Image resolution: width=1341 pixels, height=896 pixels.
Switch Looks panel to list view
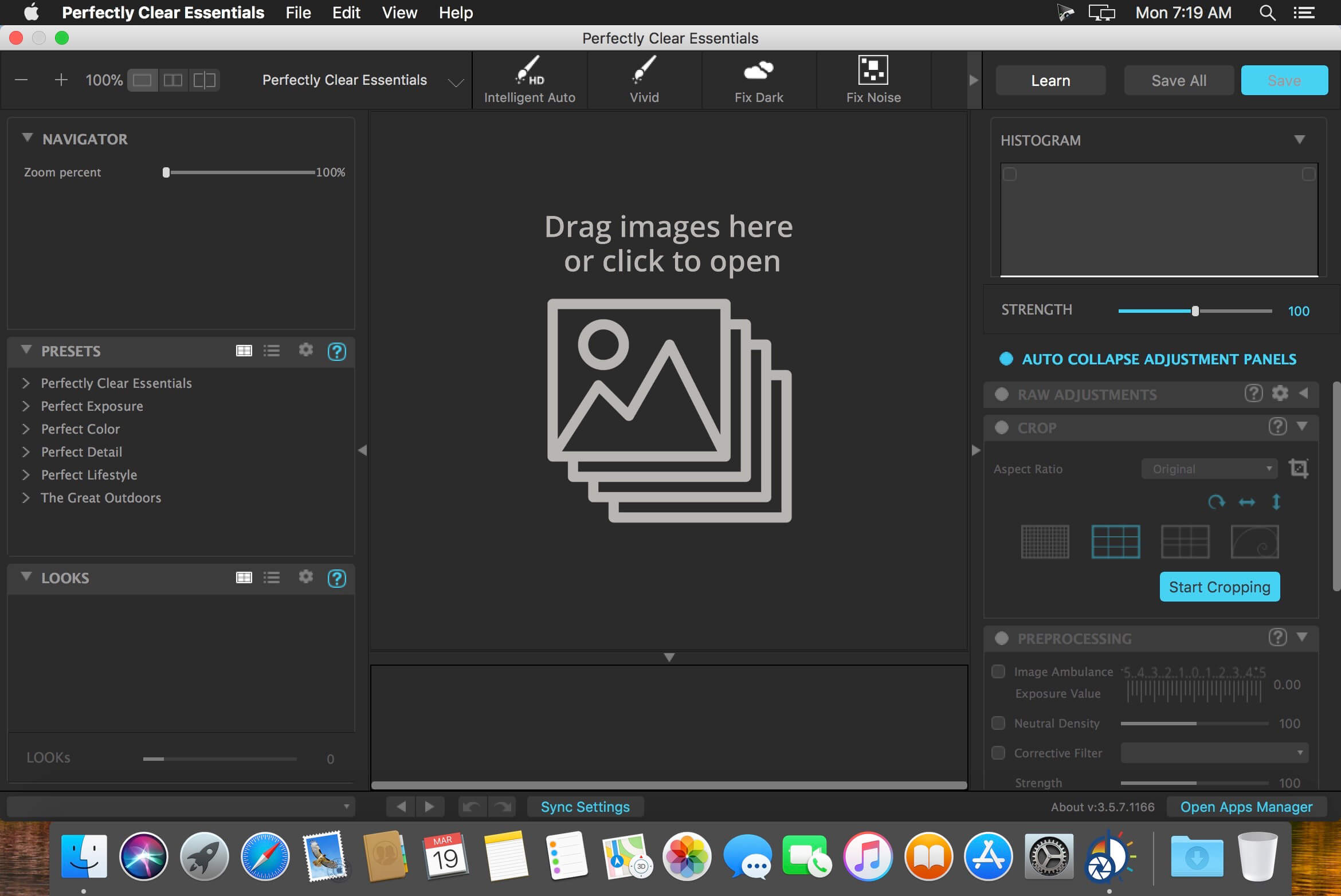(x=272, y=577)
